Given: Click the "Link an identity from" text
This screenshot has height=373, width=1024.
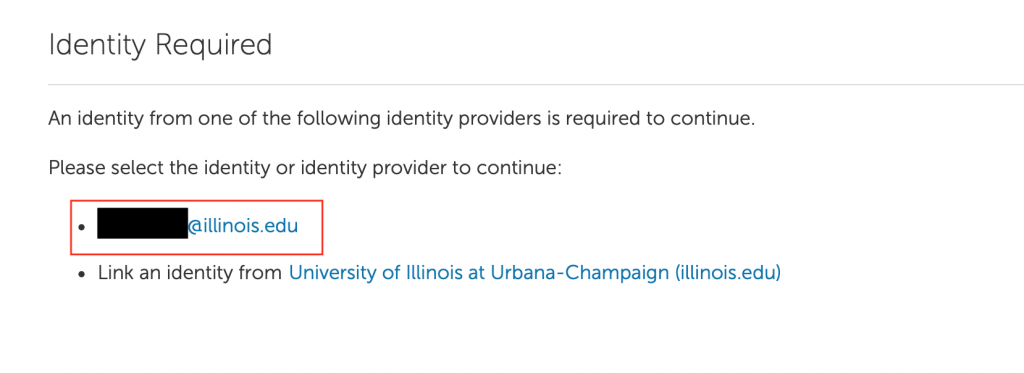Looking at the screenshot, I should [x=190, y=272].
